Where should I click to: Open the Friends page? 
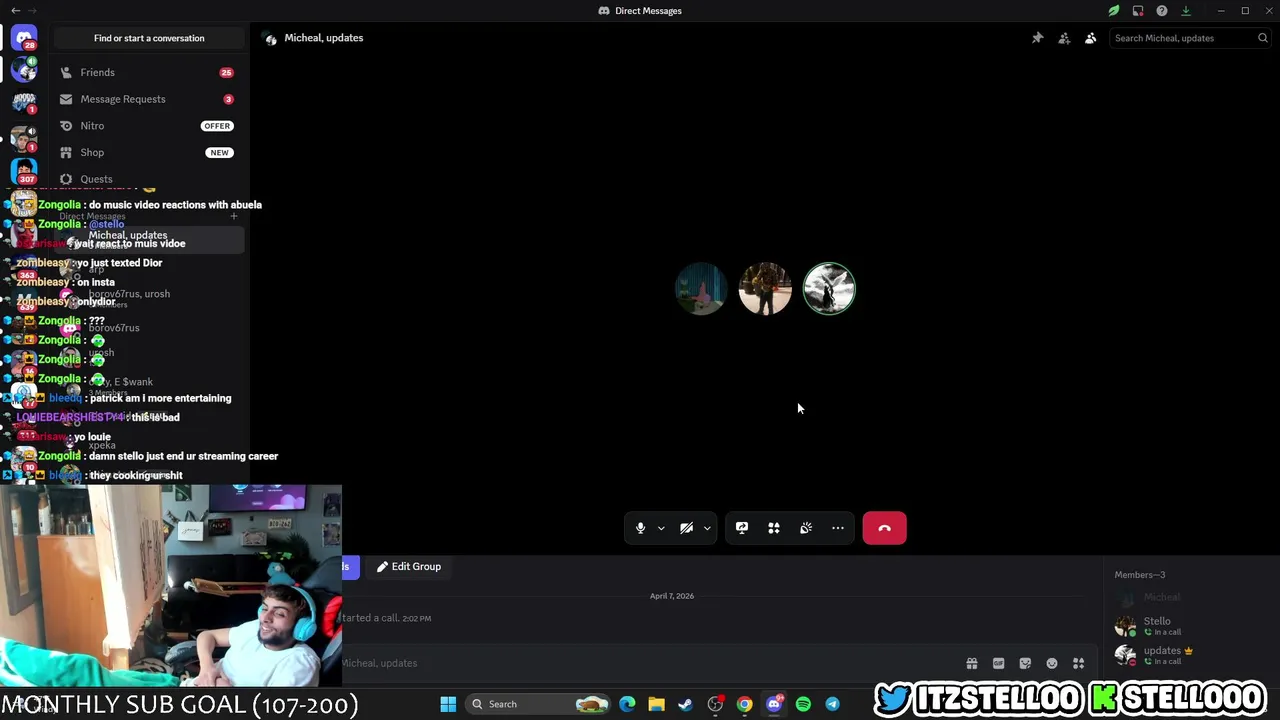tap(148, 72)
